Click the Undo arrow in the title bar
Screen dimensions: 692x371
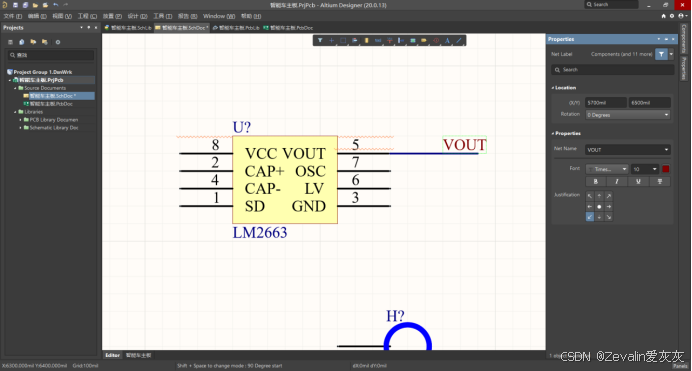pos(56,5)
